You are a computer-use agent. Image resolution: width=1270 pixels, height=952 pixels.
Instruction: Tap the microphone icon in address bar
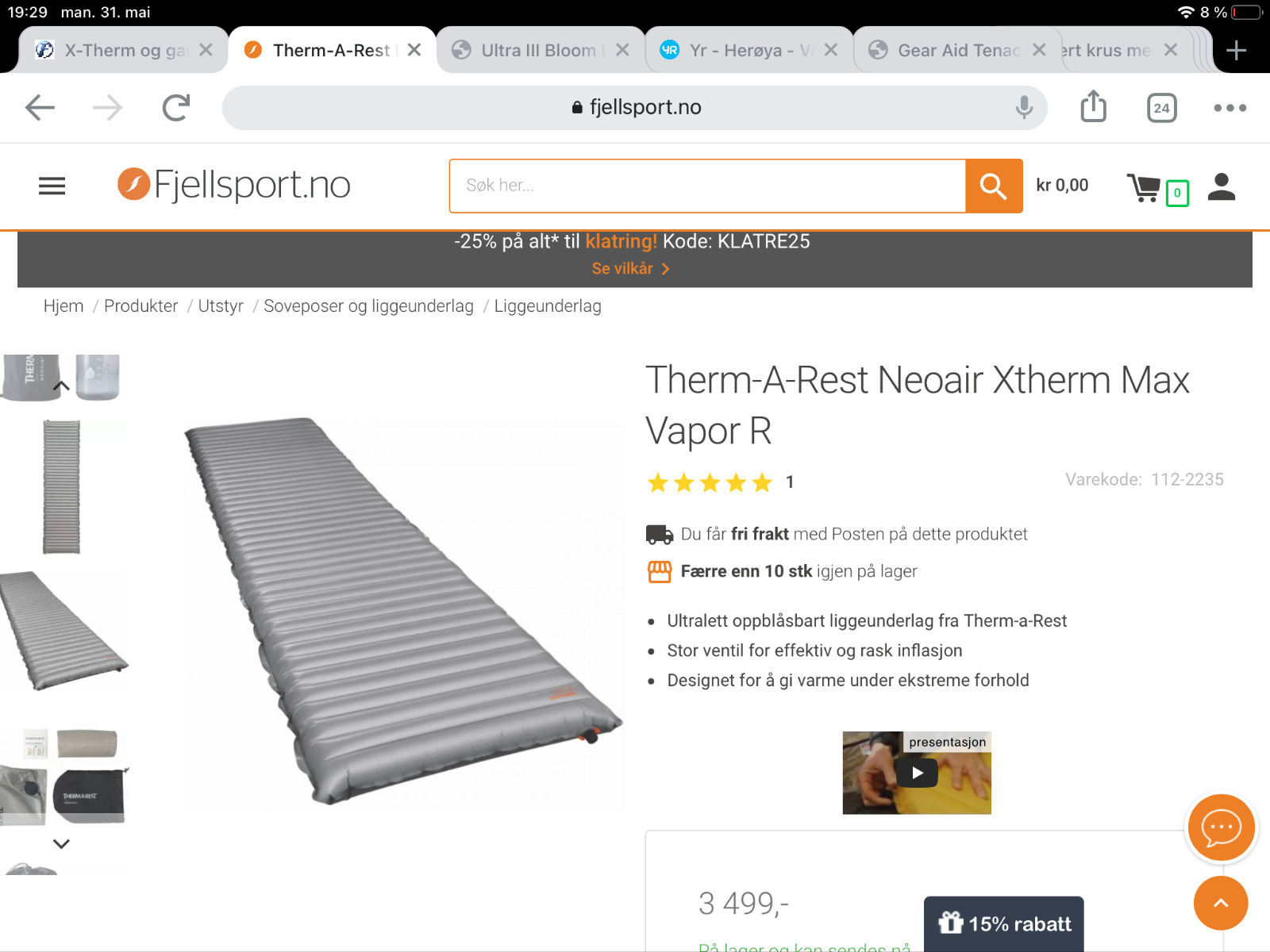click(1024, 107)
